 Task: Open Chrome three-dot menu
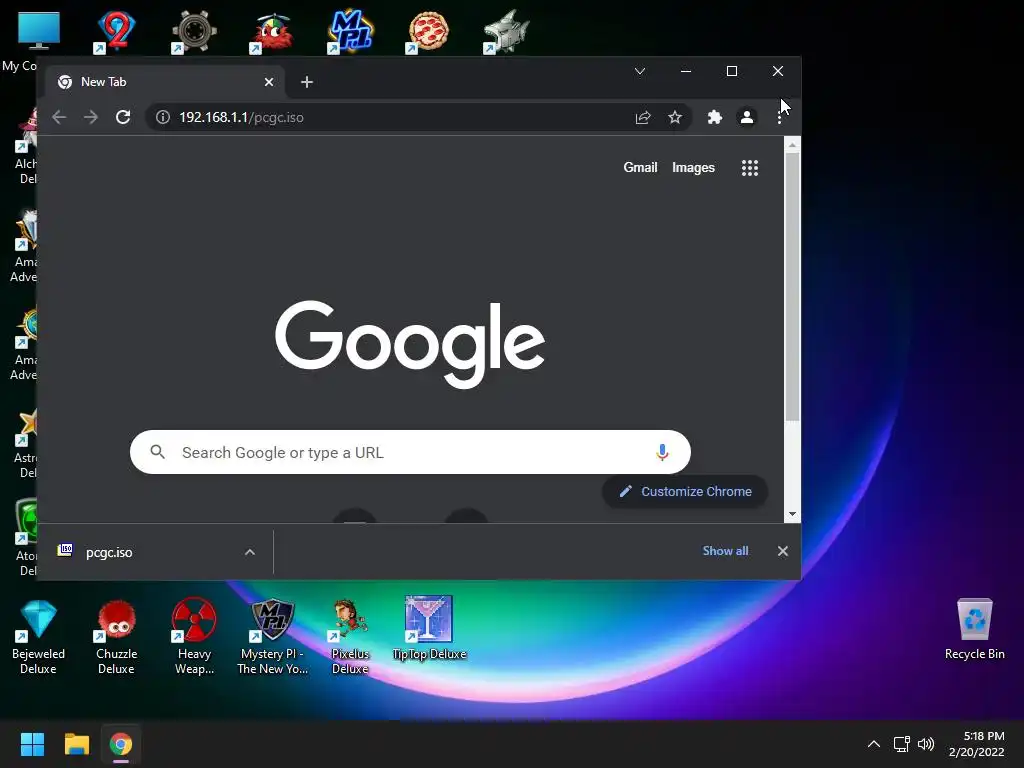(x=778, y=118)
